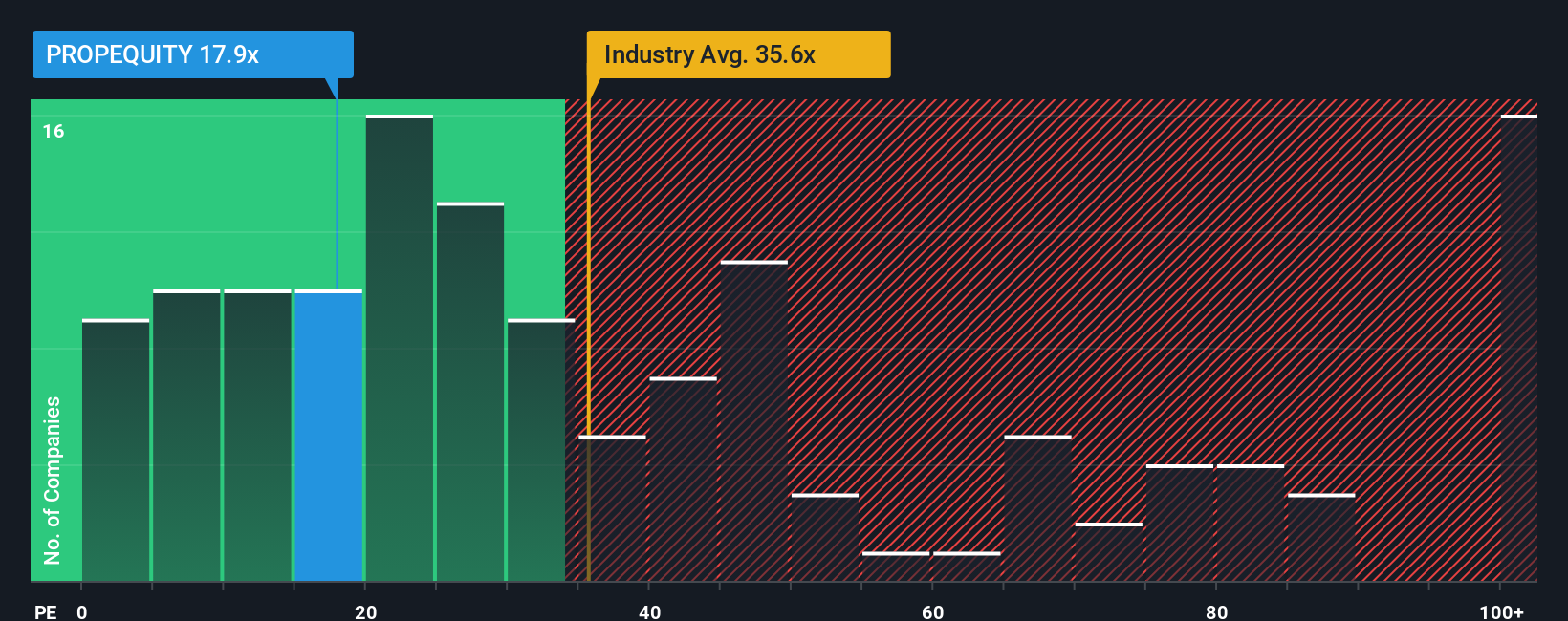Select the bar at PE 50-55
Image resolution: width=1568 pixels, height=621 pixels.
tap(825, 538)
